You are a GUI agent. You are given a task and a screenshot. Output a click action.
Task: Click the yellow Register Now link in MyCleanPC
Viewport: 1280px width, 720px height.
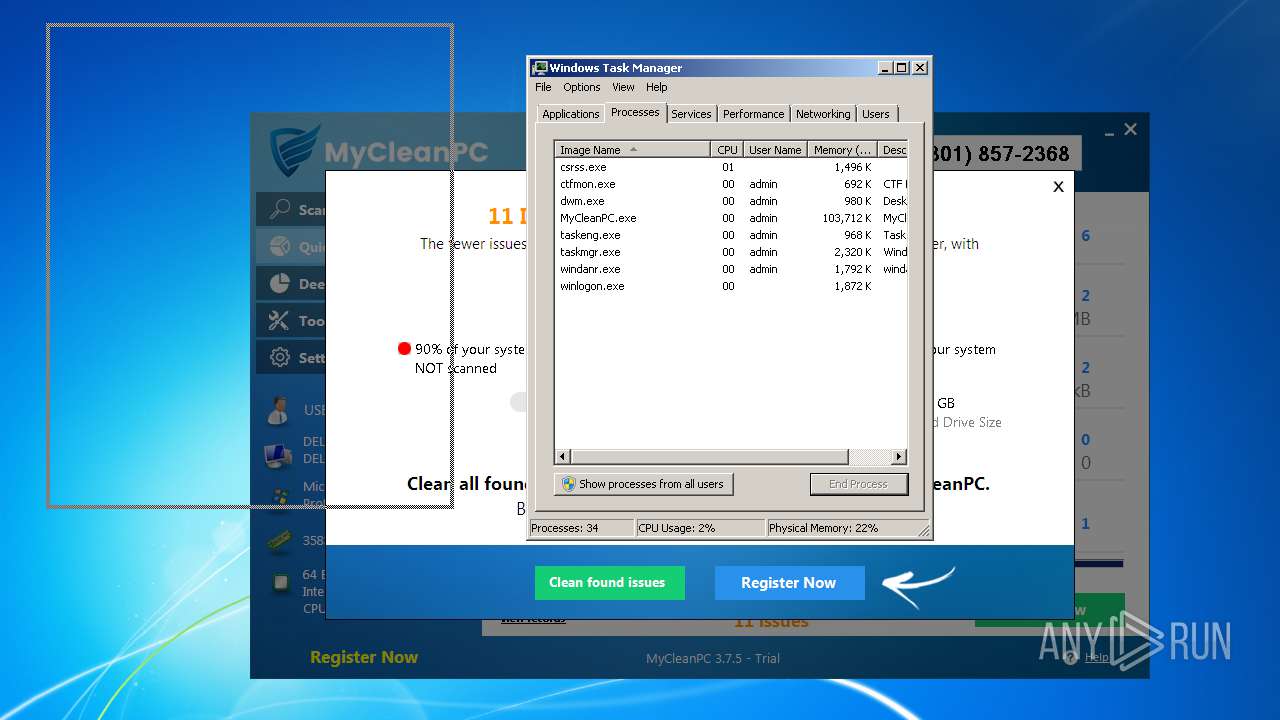[x=364, y=657]
